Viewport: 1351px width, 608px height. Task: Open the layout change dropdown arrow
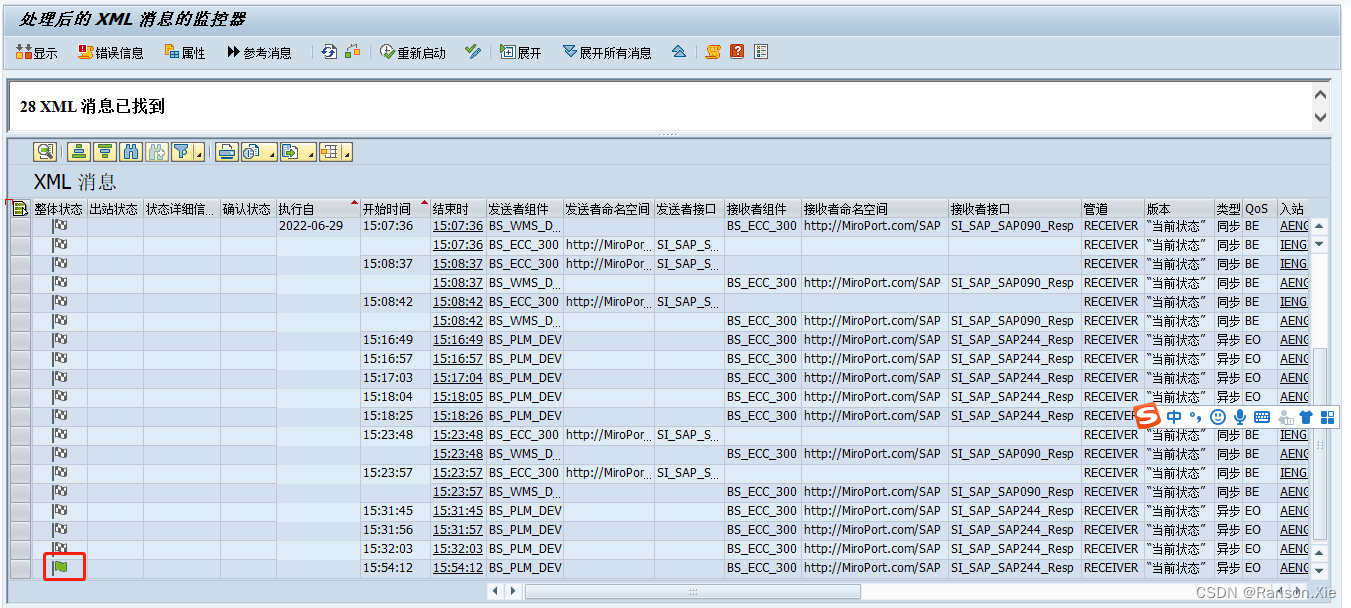tap(347, 151)
